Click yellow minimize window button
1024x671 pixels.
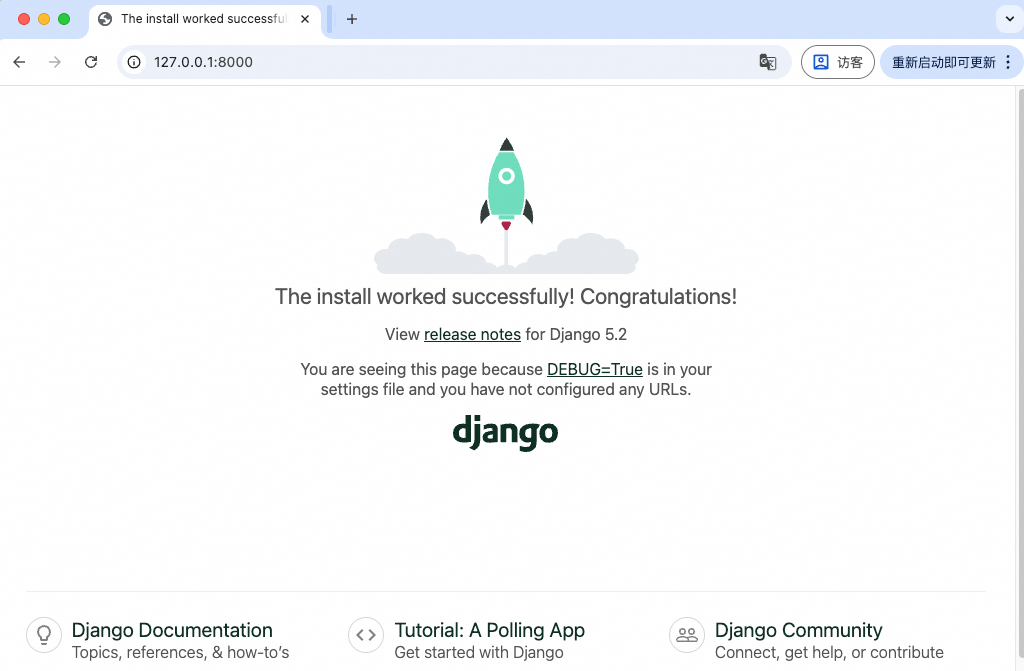44,19
